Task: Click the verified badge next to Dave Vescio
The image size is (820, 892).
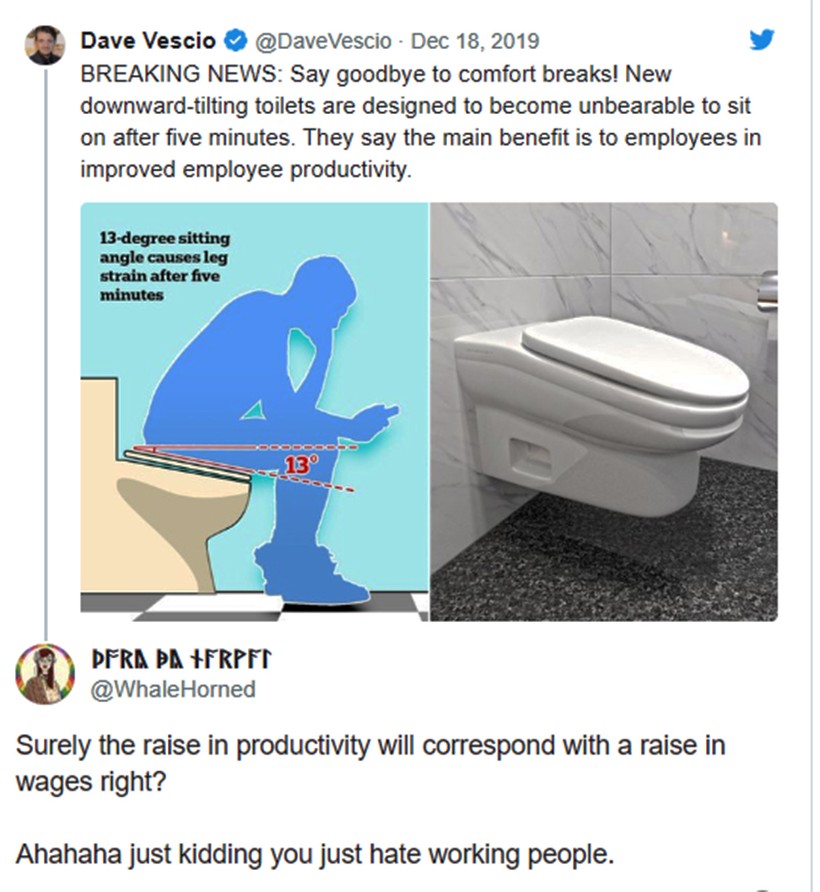Action: coord(236,41)
